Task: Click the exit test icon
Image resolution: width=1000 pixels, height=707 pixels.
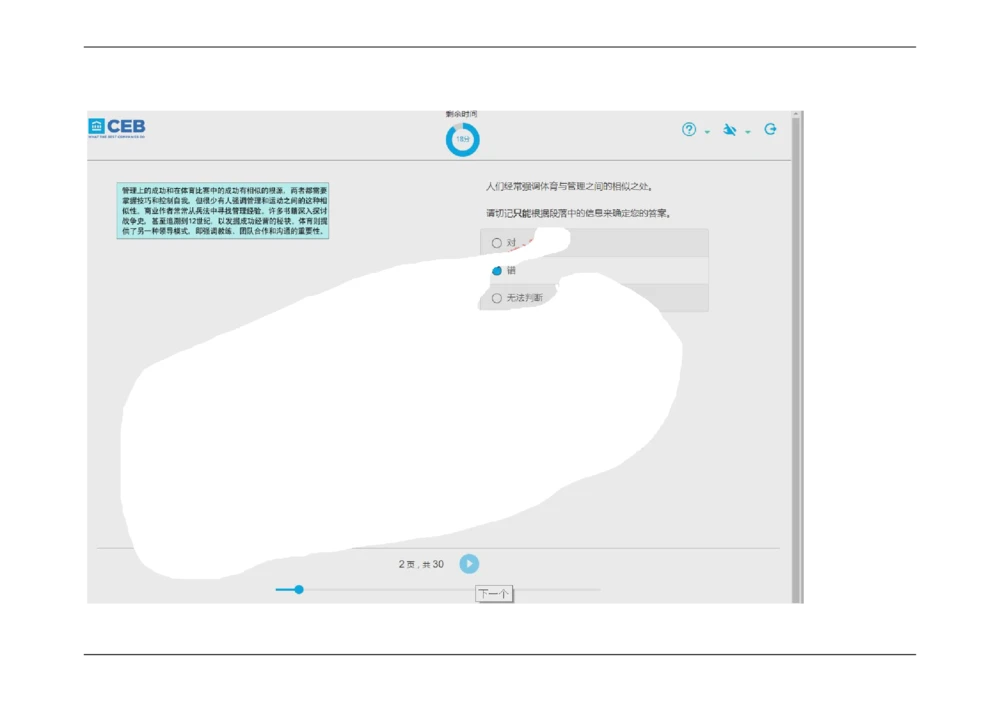Action: [x=770, y=129]
